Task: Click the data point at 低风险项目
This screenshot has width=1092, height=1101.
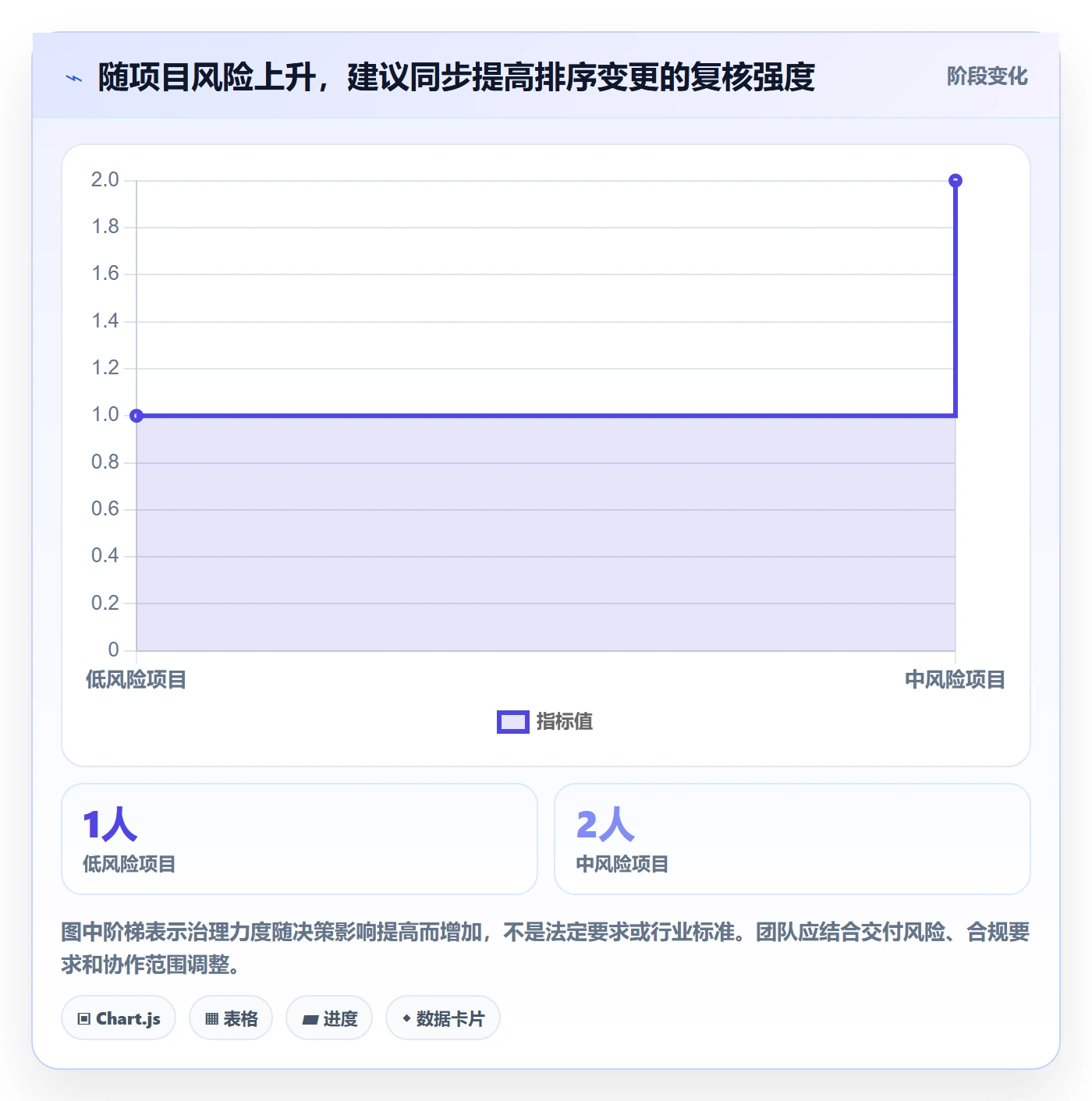Action: [x=136, y=416]
